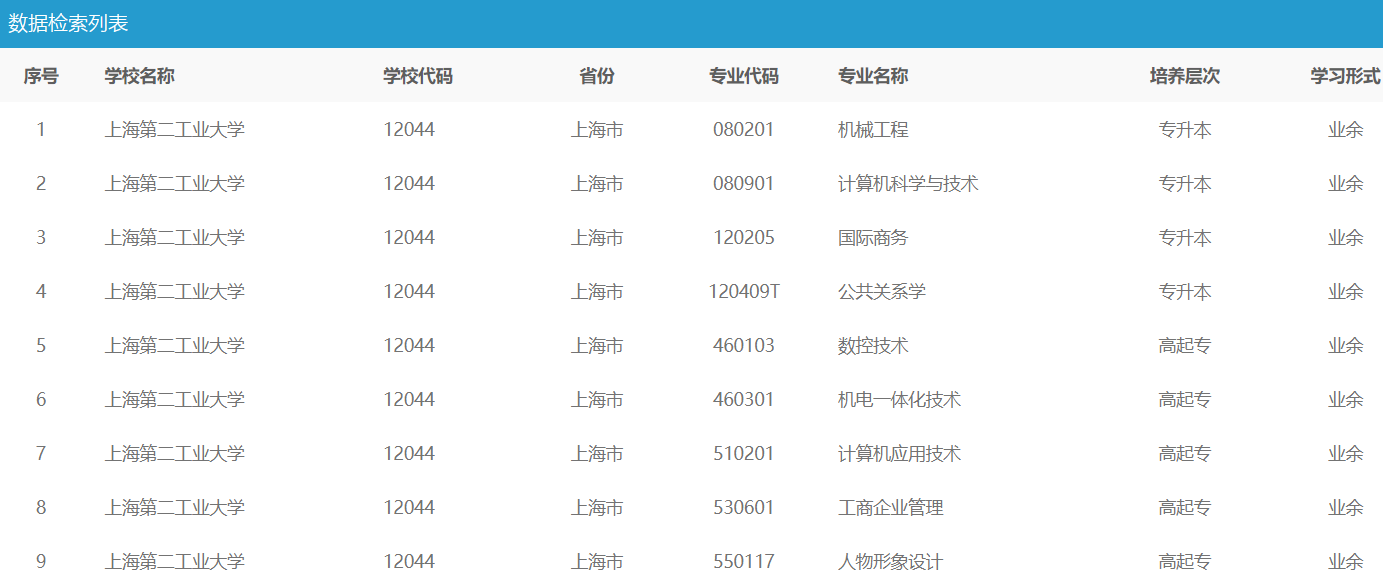1383x581 pixels.
Task: Click school code 12044 in 国际商务 row
Action: [409, 237]
